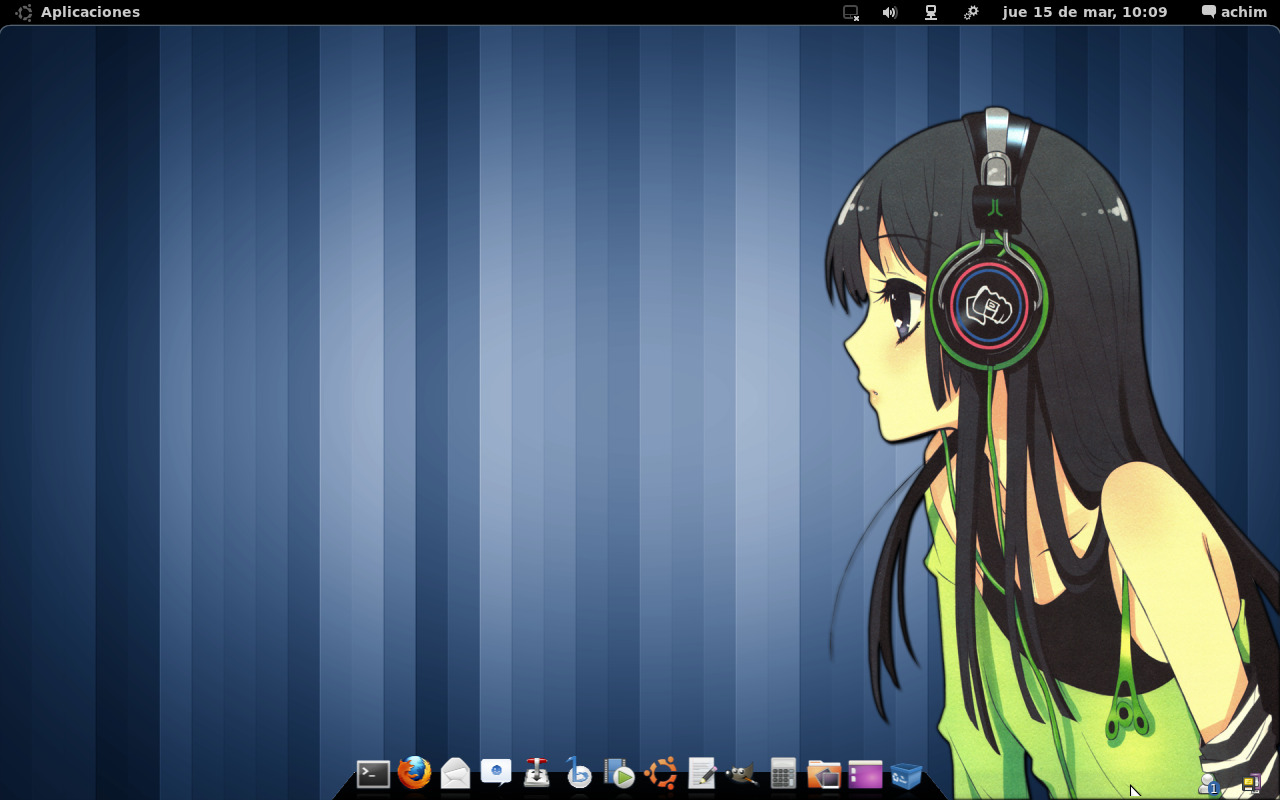The height and width of the screenshot is (800, 1280).
Task: Open the wired network icon
Action: coord(931,12)
